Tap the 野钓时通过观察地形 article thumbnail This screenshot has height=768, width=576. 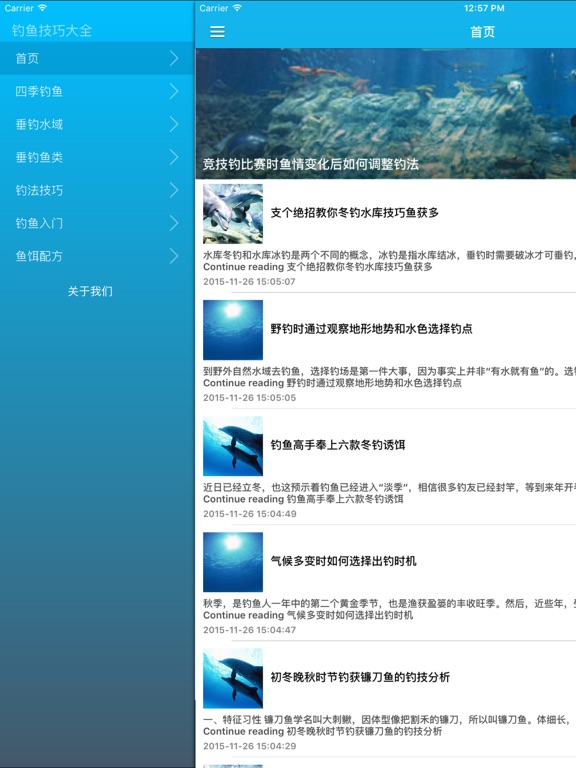pyautogui.click(x=233, y=330)
